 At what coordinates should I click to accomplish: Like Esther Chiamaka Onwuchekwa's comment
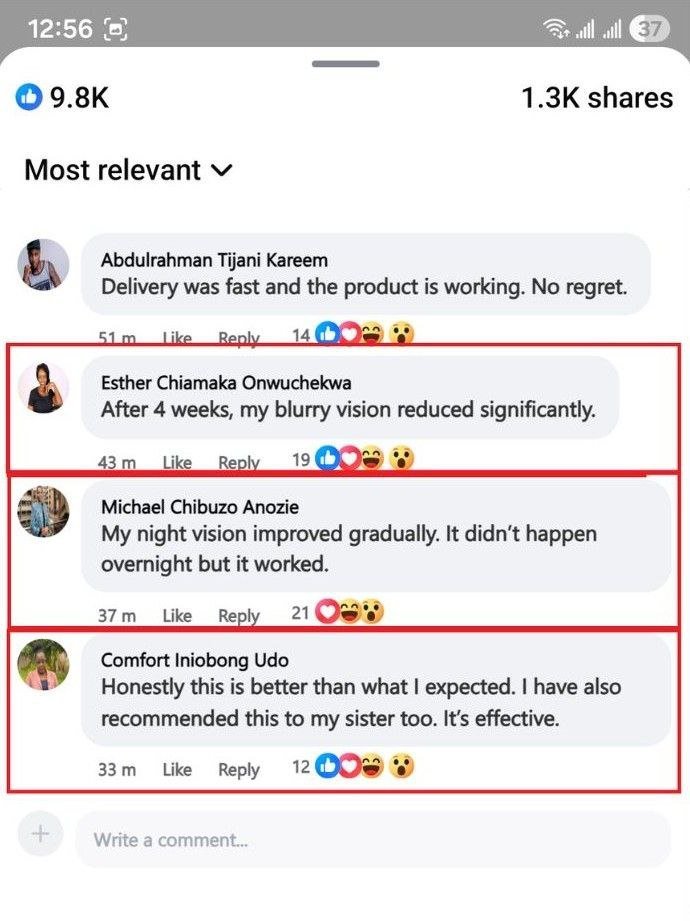(177, 462)
